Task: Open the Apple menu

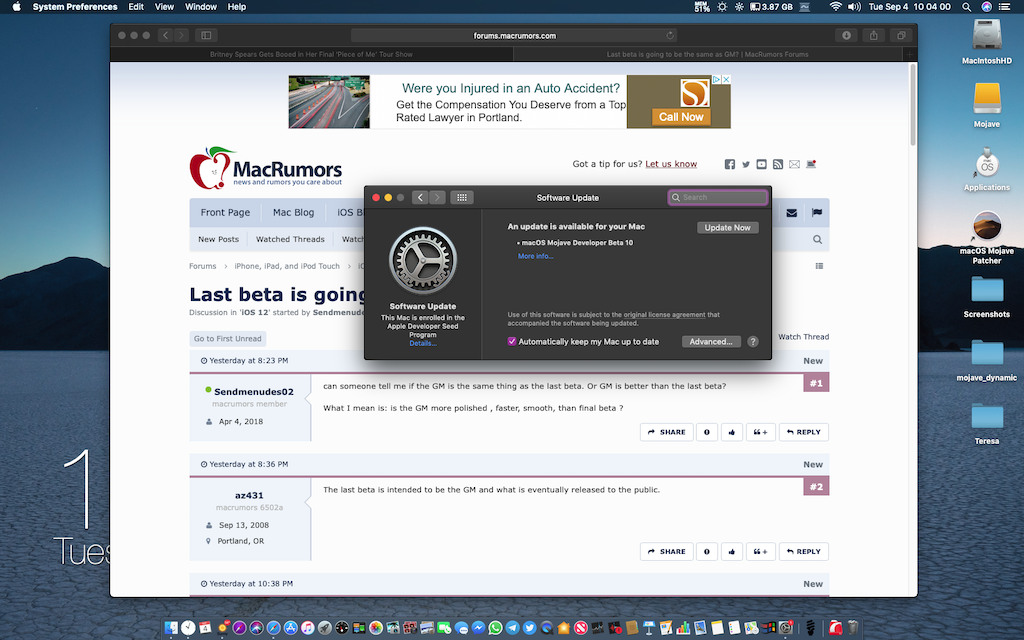Action: click(x=16, y=7)
